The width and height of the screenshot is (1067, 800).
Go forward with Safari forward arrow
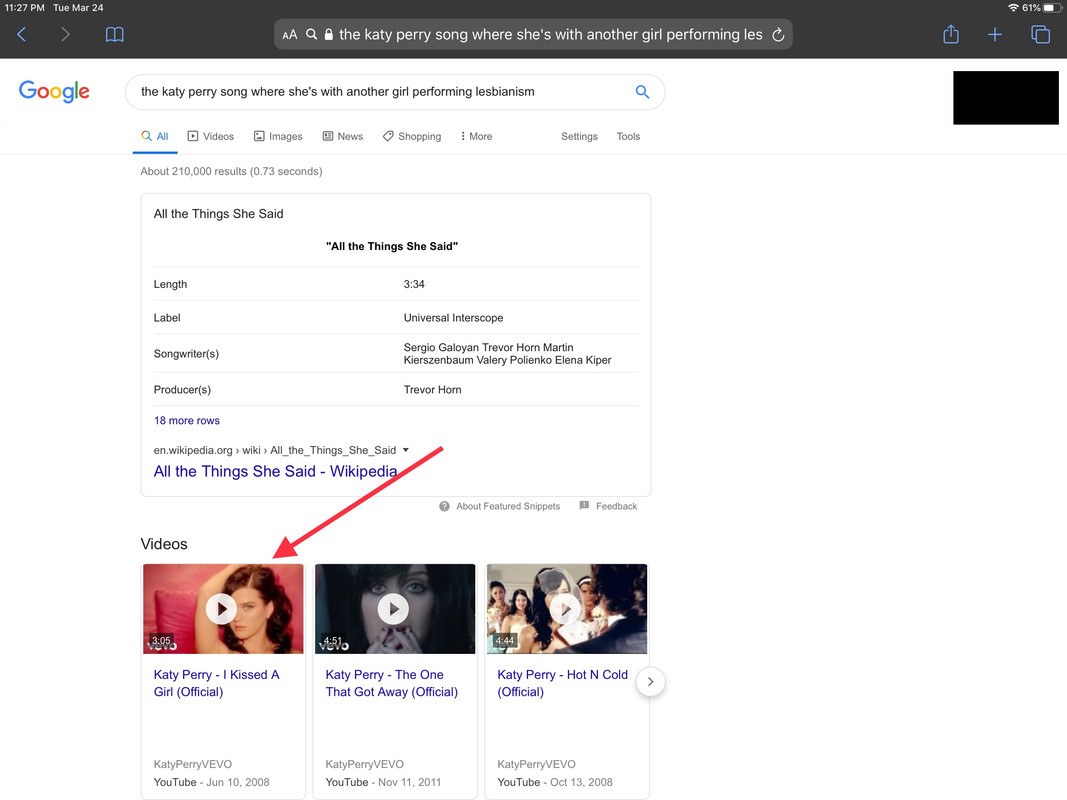(x=65, y=34)
